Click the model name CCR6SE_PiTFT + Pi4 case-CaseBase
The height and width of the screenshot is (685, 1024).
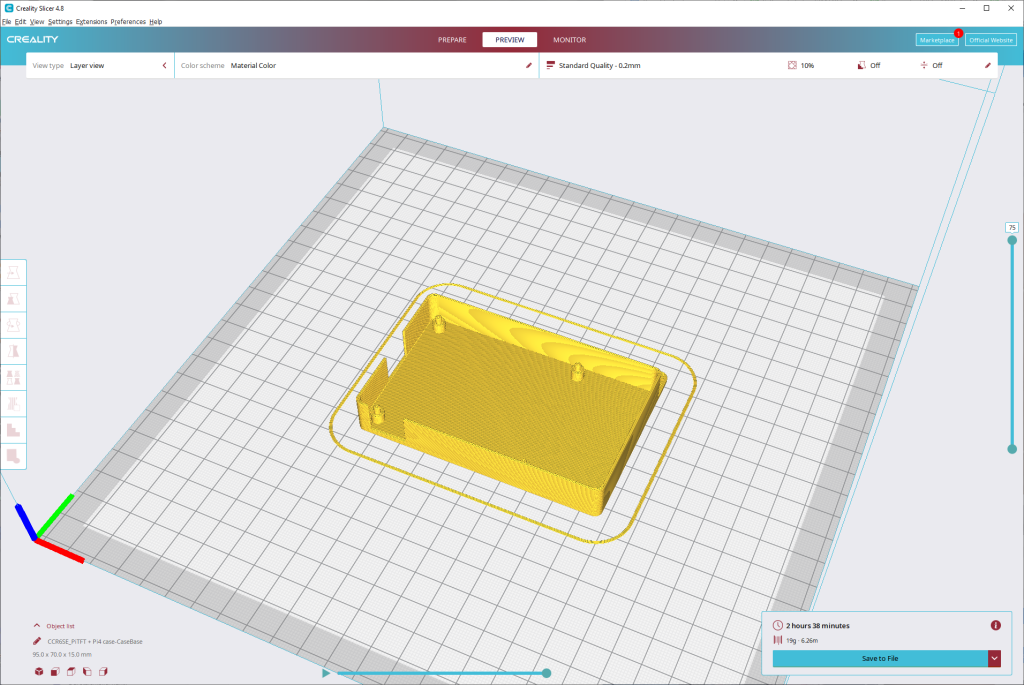95,641
